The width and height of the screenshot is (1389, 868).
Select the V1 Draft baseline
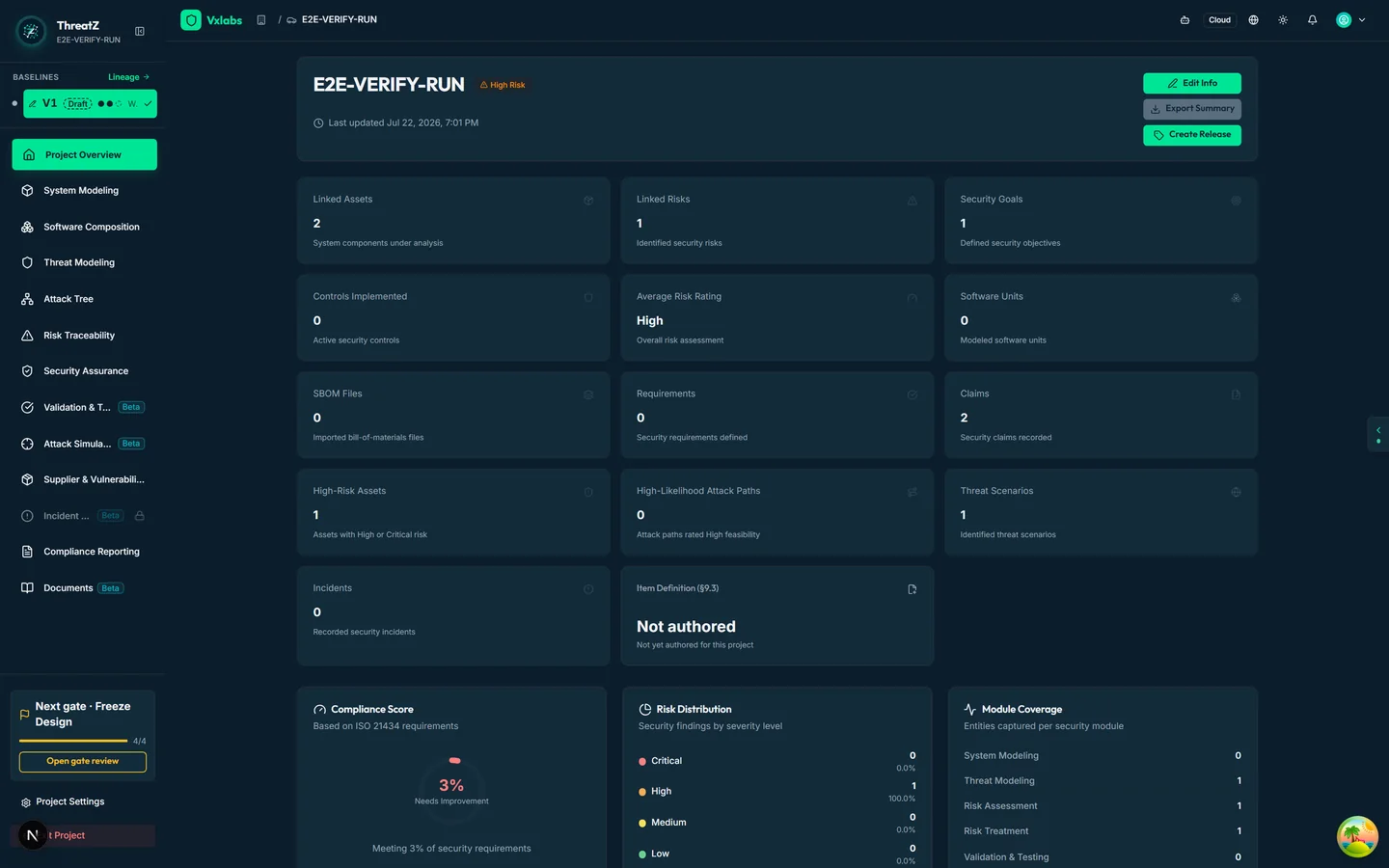(90, 103)
